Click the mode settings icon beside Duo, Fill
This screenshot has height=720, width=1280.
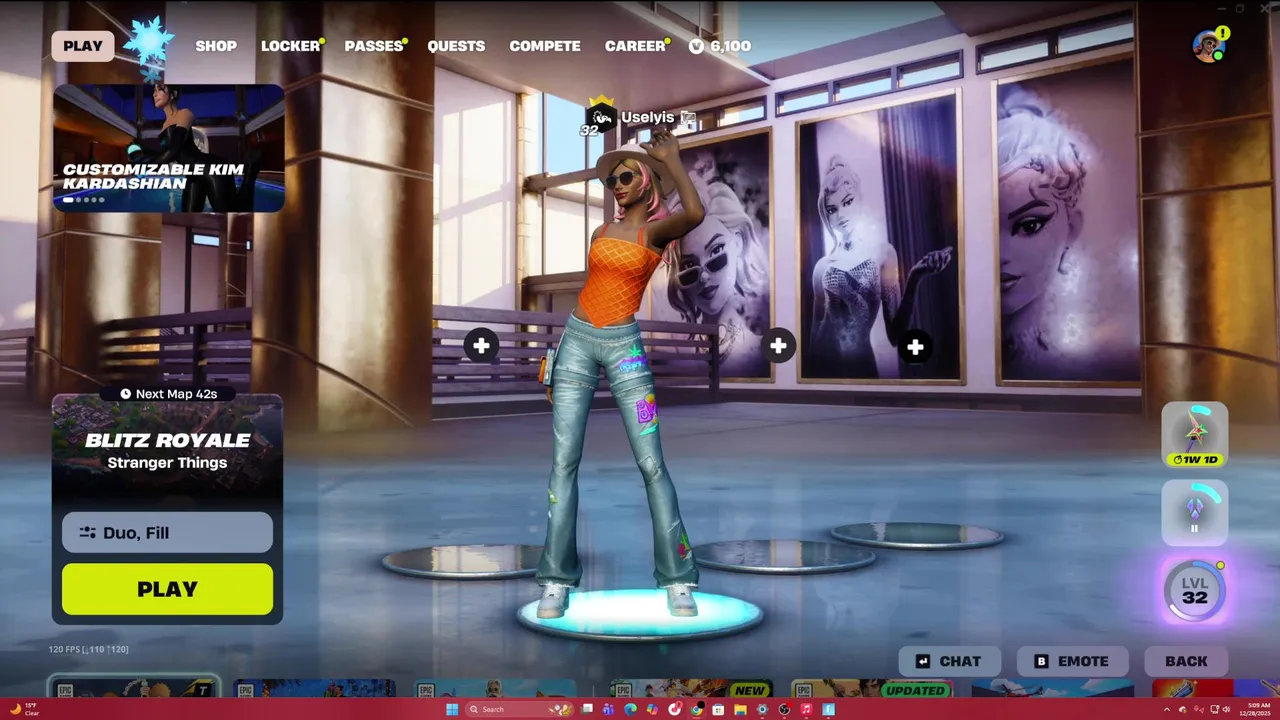coord(87,533)
